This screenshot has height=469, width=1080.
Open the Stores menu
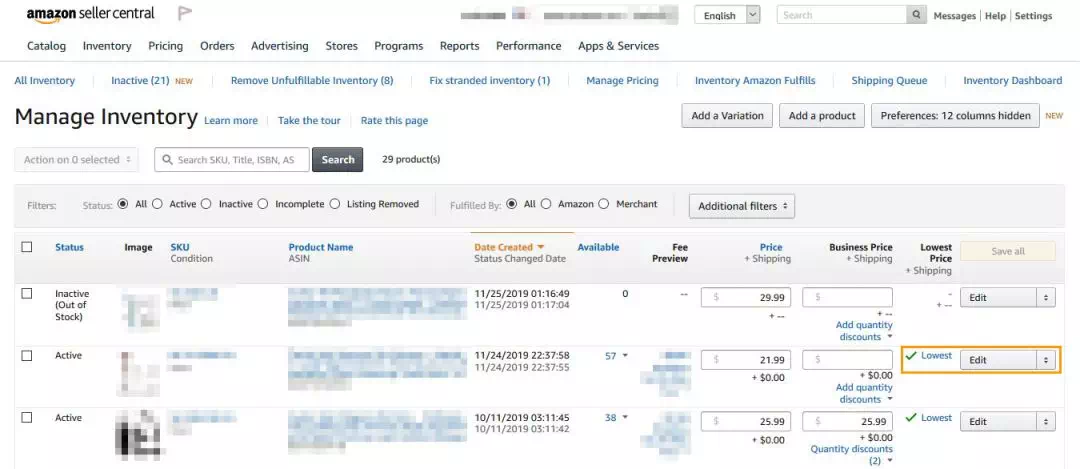pos(342,46)
